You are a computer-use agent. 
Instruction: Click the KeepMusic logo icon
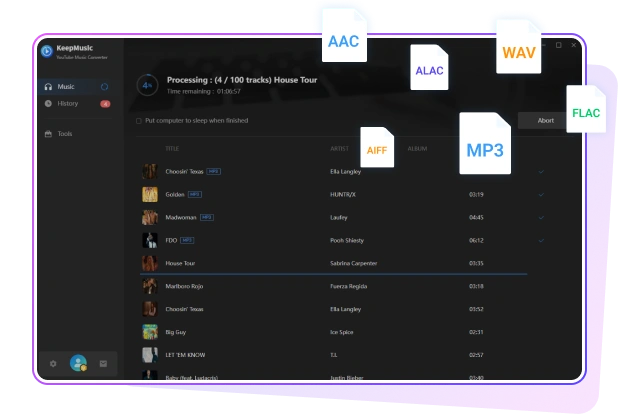pyautogui.click(x=47, y=51)
